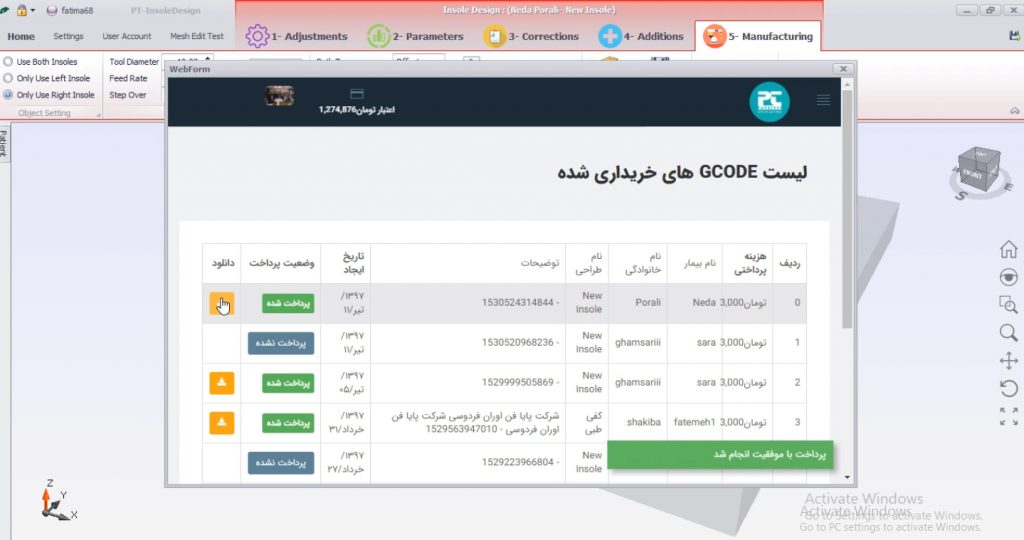Select the pan move tool
The image size is (1024, 540).
(x=1008, y=360)
